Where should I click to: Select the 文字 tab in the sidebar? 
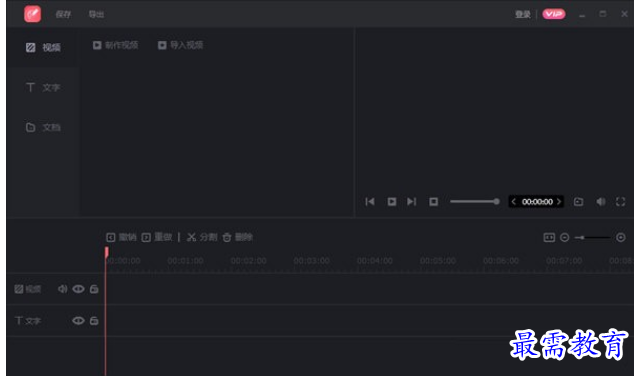(43, 87)
